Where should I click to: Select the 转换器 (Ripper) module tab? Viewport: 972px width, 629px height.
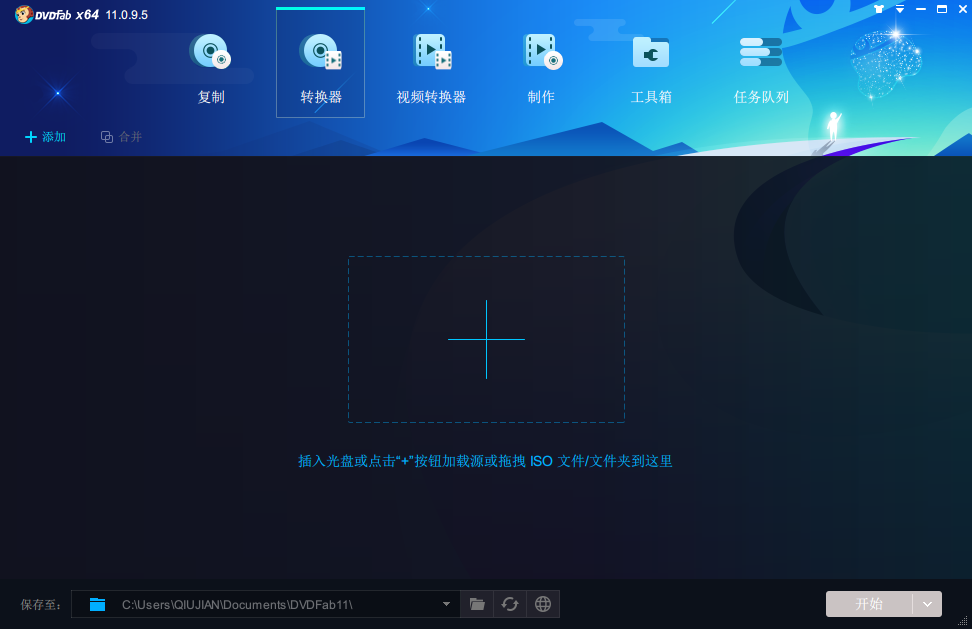click(320, 63)
